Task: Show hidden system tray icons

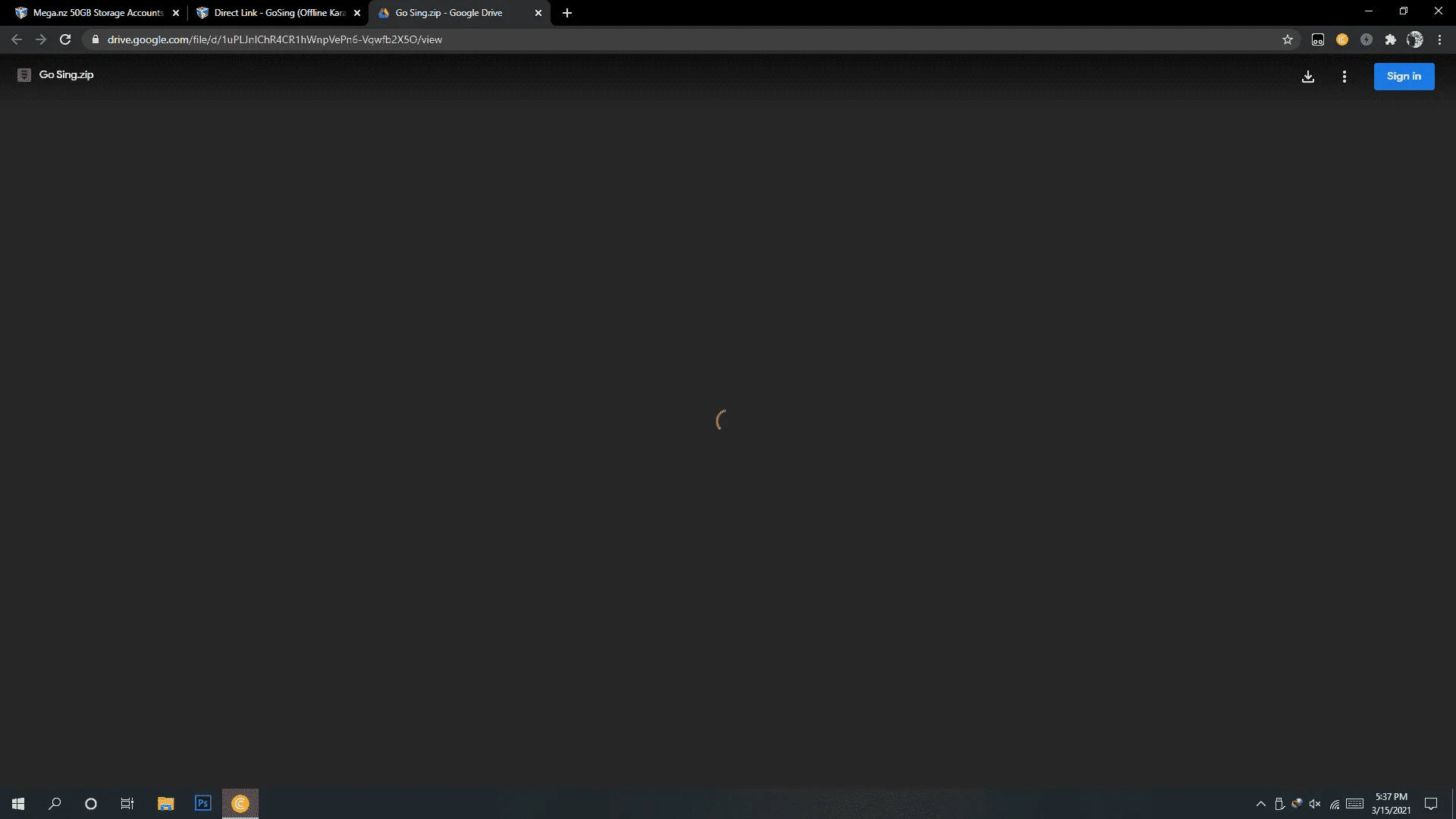Action: tap(1261, 804)
